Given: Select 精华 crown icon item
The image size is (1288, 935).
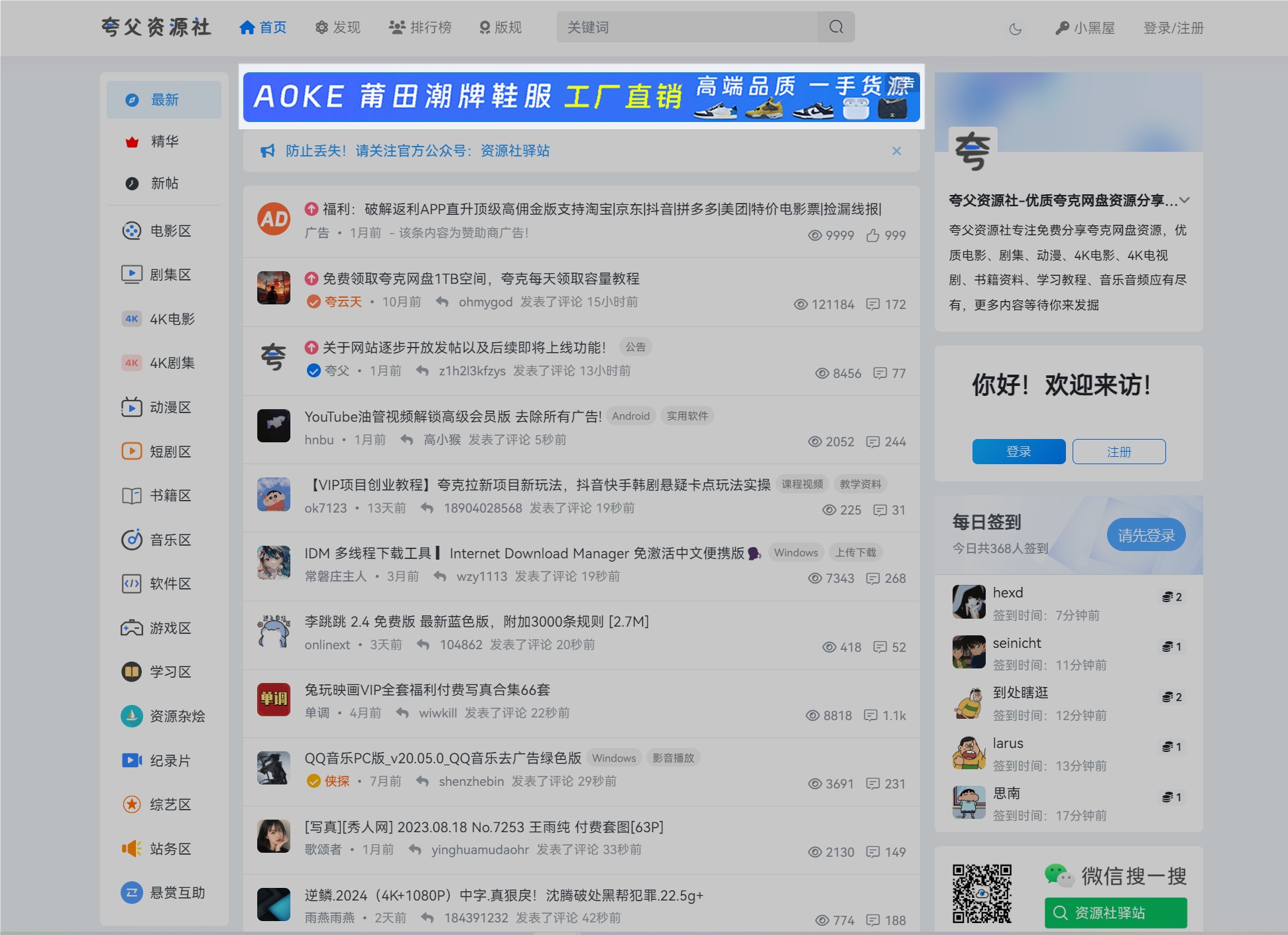Looking at the screenshot, I should [132, 142].
